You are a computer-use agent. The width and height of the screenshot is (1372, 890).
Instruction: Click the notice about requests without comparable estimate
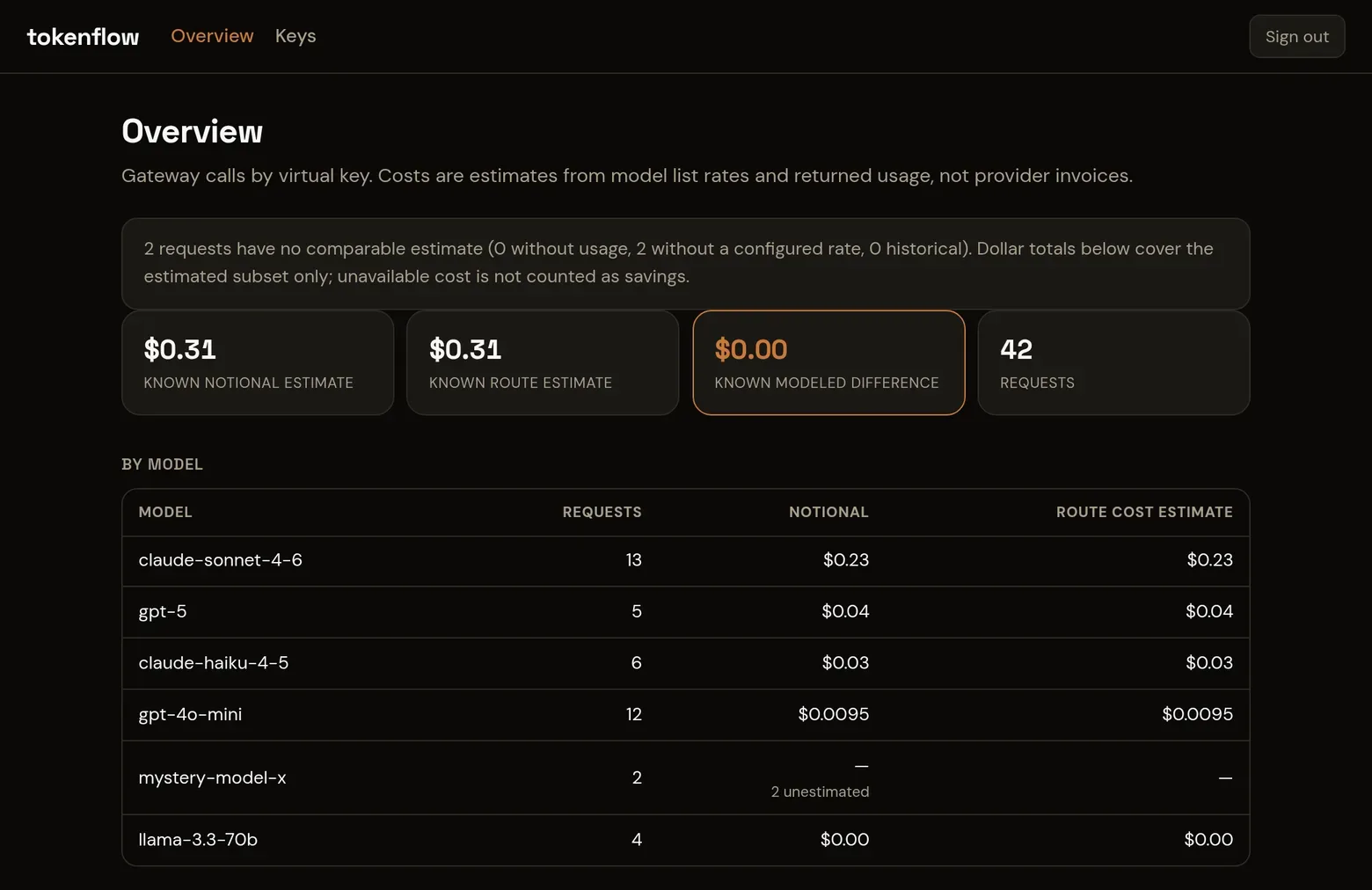coord(685,263)
